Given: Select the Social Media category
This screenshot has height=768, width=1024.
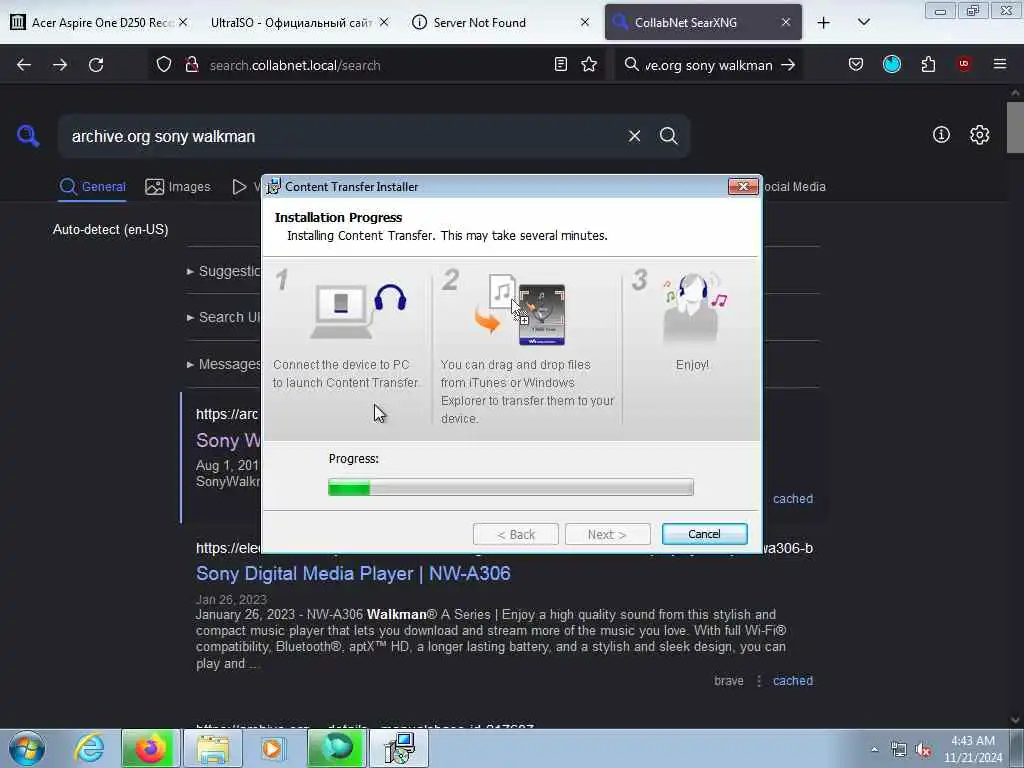Looking at the screenshot, I should [794, 187].
